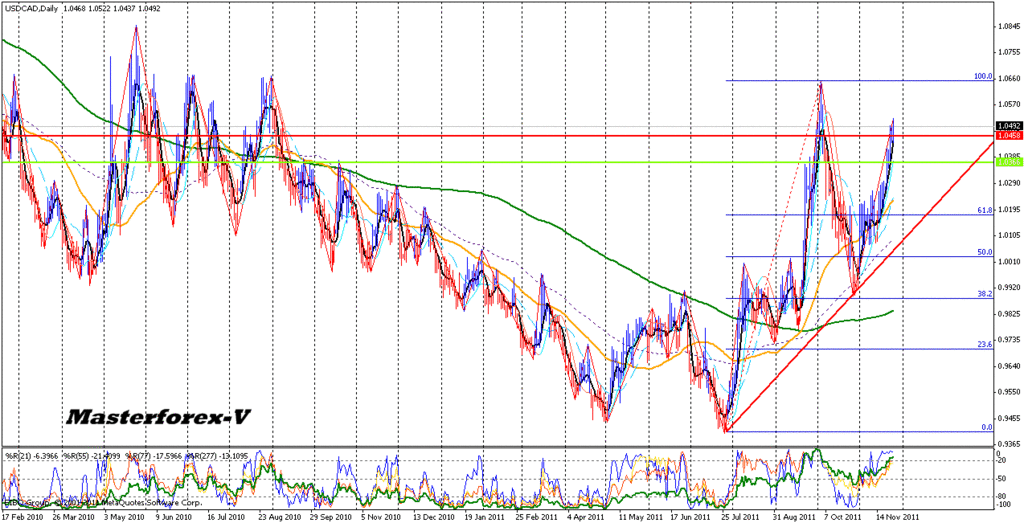This screenshot has height=523, width=1024.
Task: Click the red price tag 1.0458
Action: [1009, 135]
